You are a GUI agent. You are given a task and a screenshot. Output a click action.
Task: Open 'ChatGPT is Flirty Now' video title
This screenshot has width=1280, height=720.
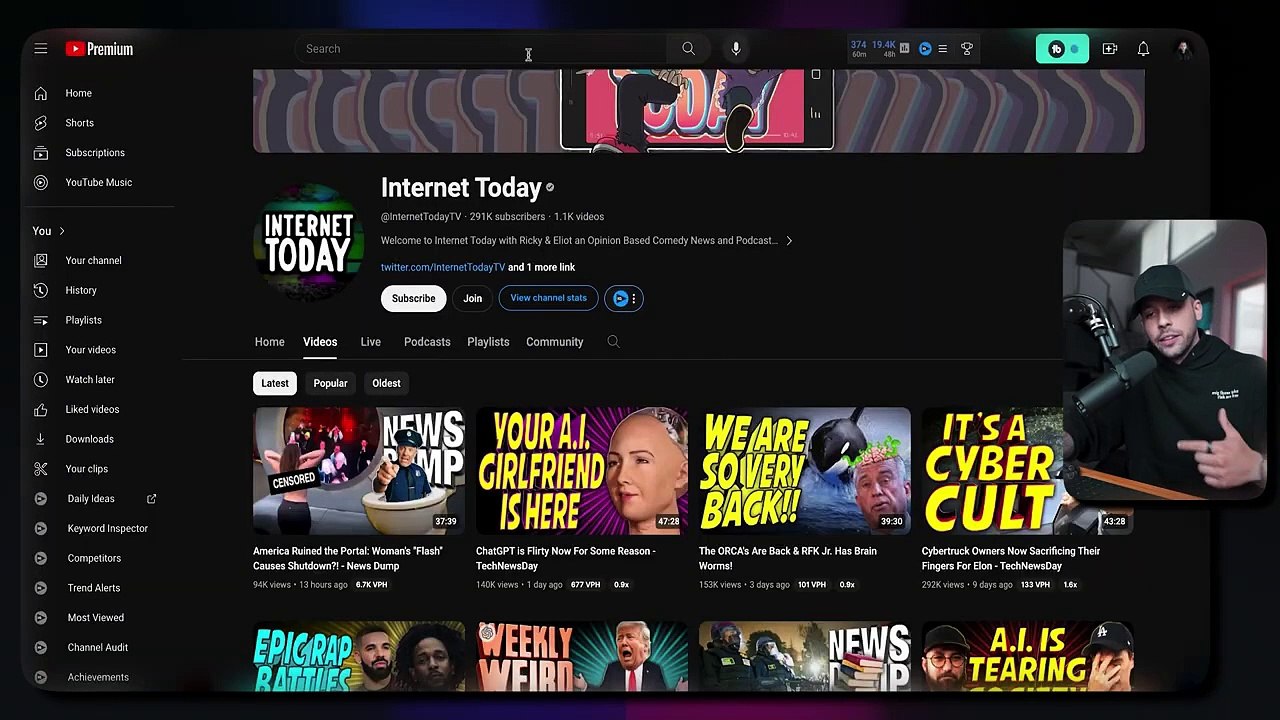[x=566, y=558]
